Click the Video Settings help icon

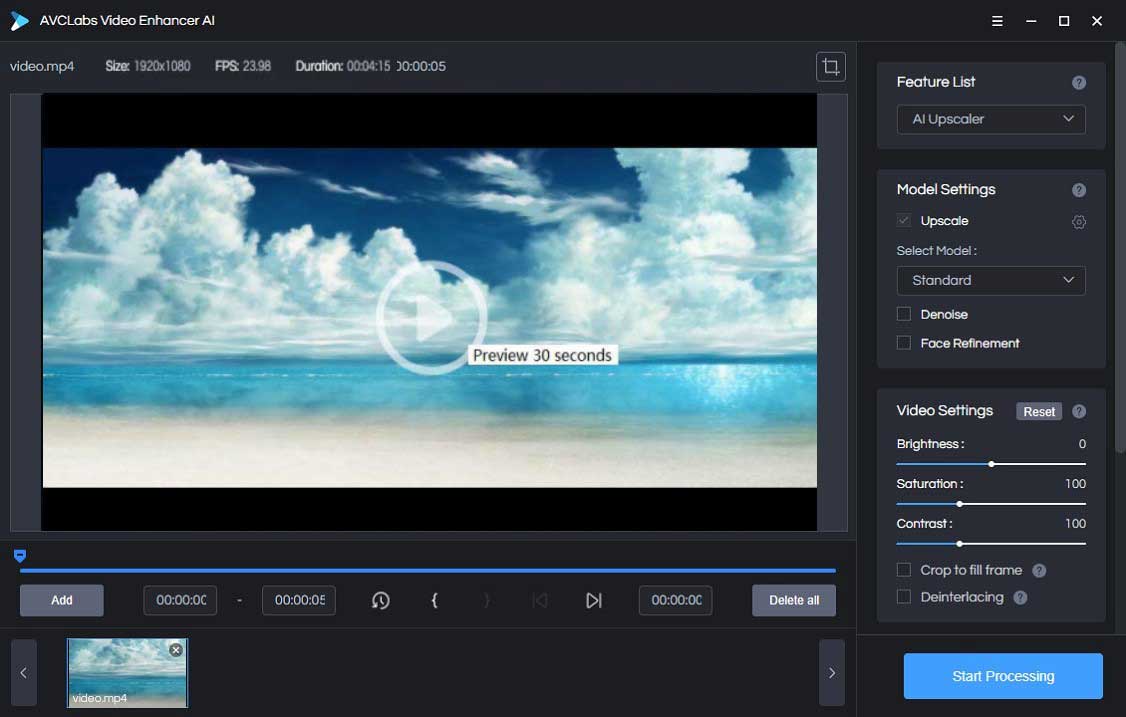tap(1078, 411)
